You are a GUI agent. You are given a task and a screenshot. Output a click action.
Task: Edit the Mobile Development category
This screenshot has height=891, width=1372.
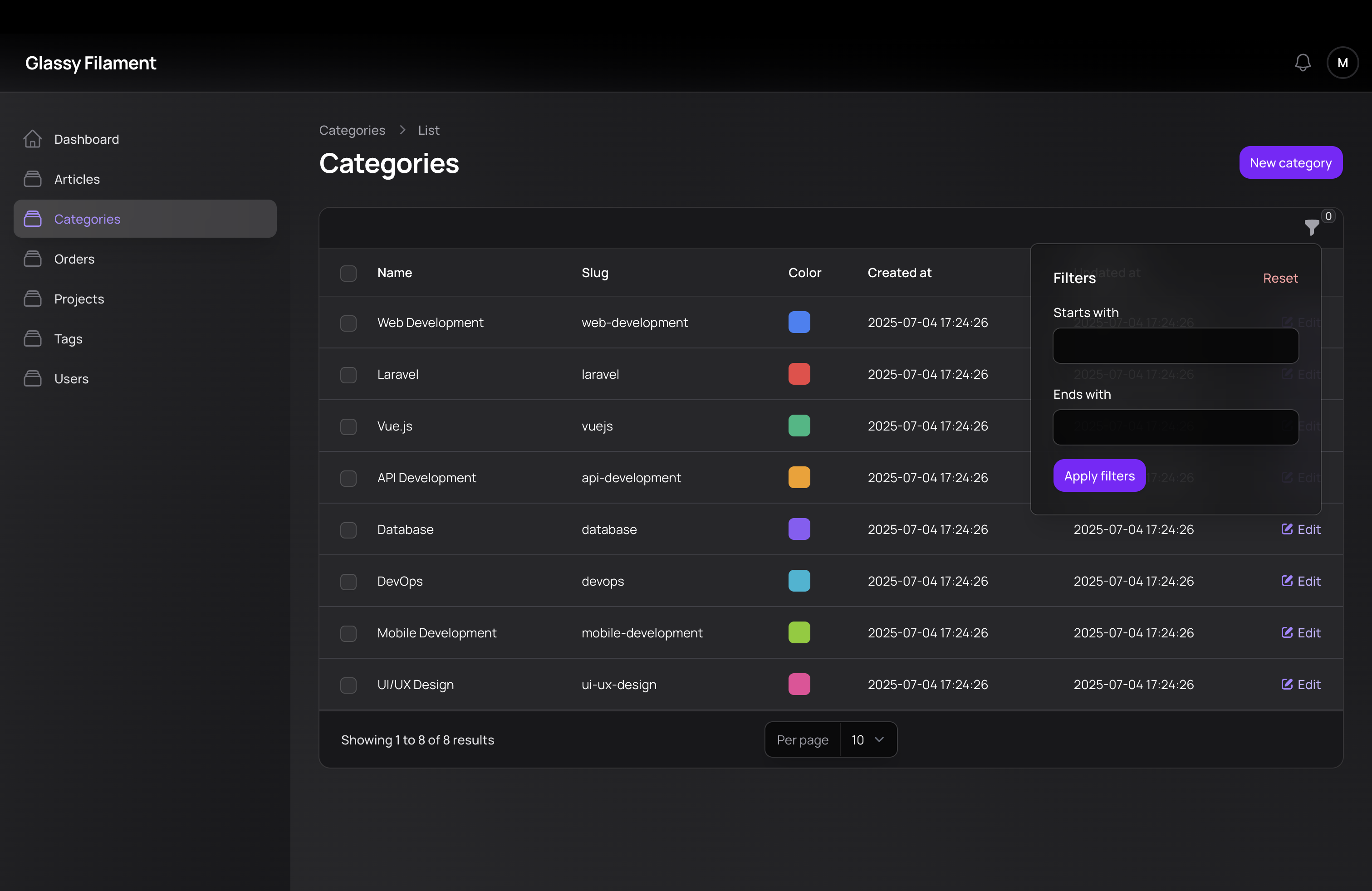pos(1301,632)
